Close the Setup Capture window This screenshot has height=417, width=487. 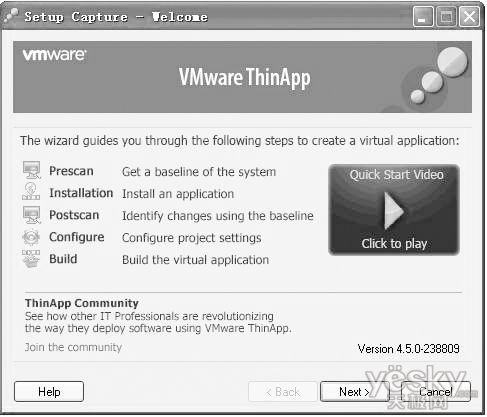[x=469, y=17]
